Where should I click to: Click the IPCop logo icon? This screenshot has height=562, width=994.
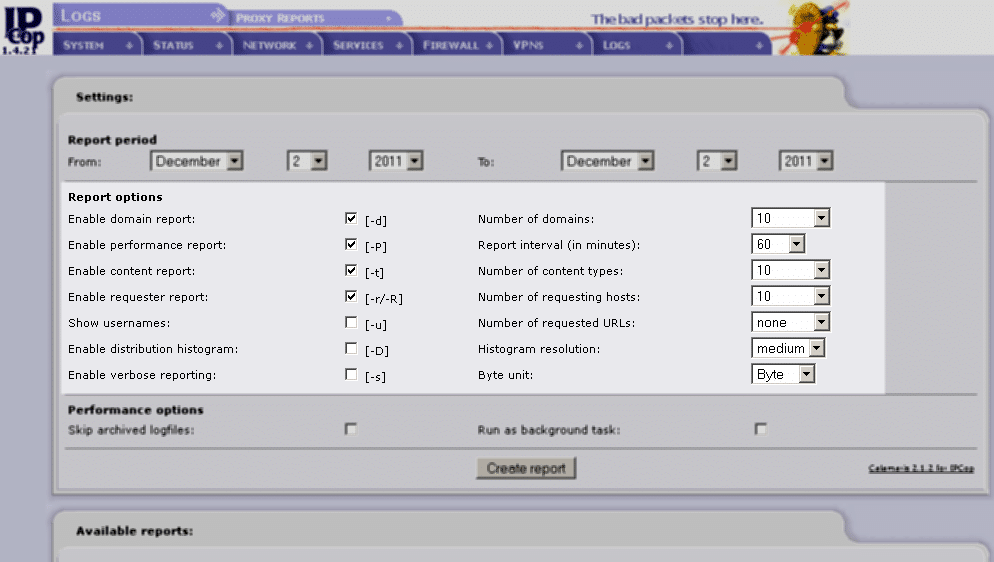click(x=22, y=26)
